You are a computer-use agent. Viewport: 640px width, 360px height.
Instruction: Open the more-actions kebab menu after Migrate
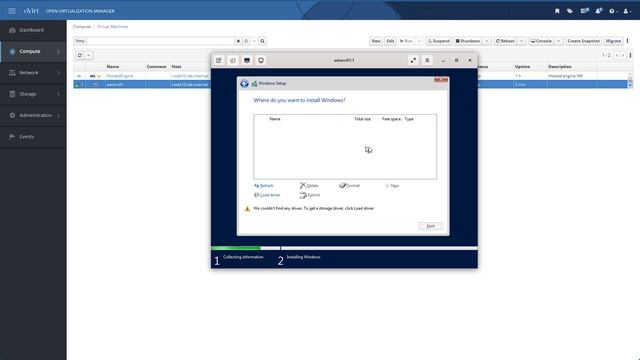627,41
